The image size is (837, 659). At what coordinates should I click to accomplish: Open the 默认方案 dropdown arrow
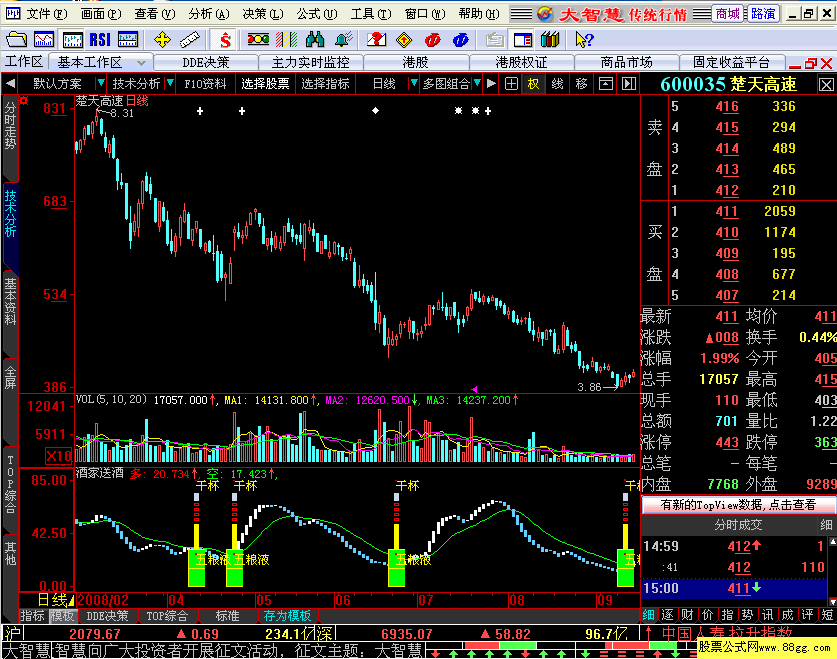pyautogui.click(x=100, y=83)
